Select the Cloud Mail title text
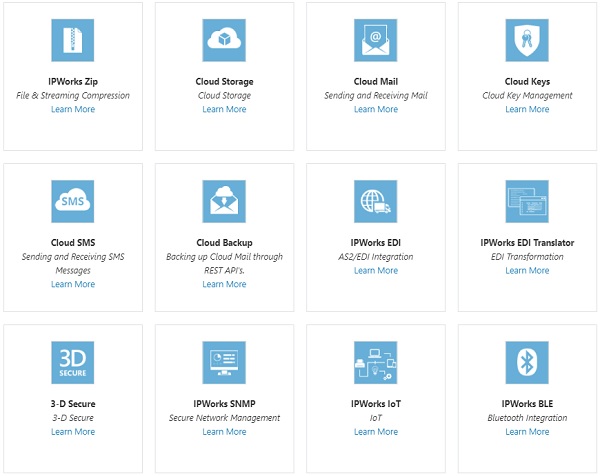The image size is (600, 476). point(376,82)
